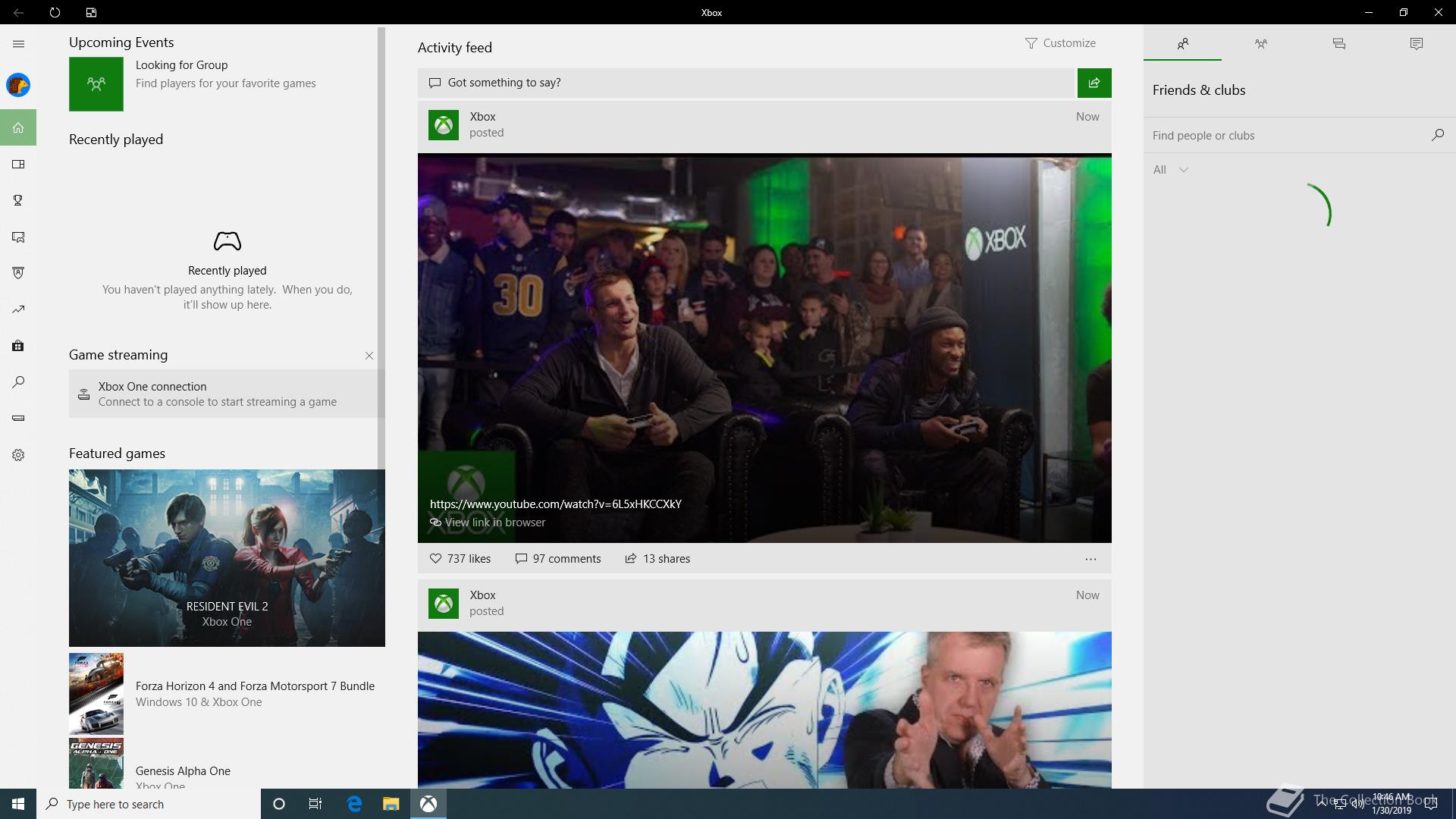The width and height of the screenshot is (1456, 819).
Task: Expand the All filter dropdown
Action: [x=1170, y=170]
